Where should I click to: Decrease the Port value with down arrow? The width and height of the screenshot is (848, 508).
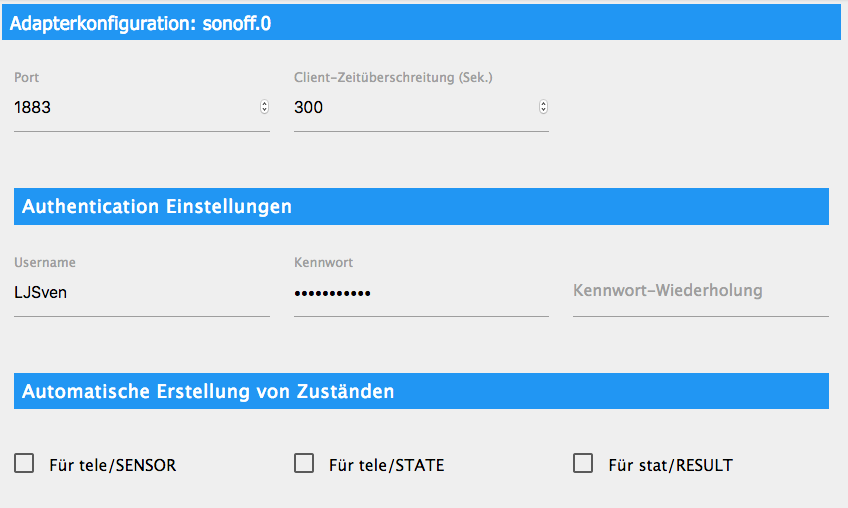click(264, 111)
